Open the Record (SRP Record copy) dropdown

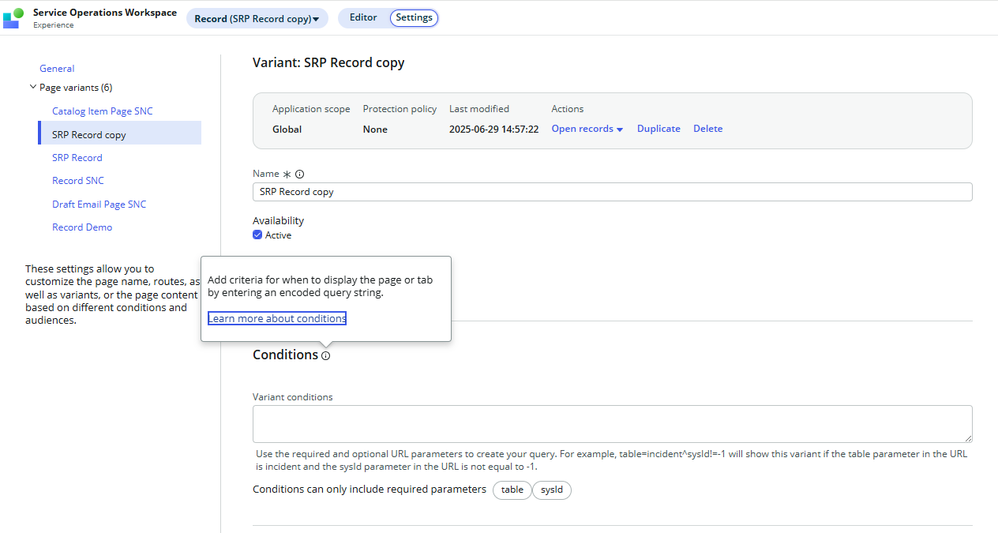tap(257, 18)
